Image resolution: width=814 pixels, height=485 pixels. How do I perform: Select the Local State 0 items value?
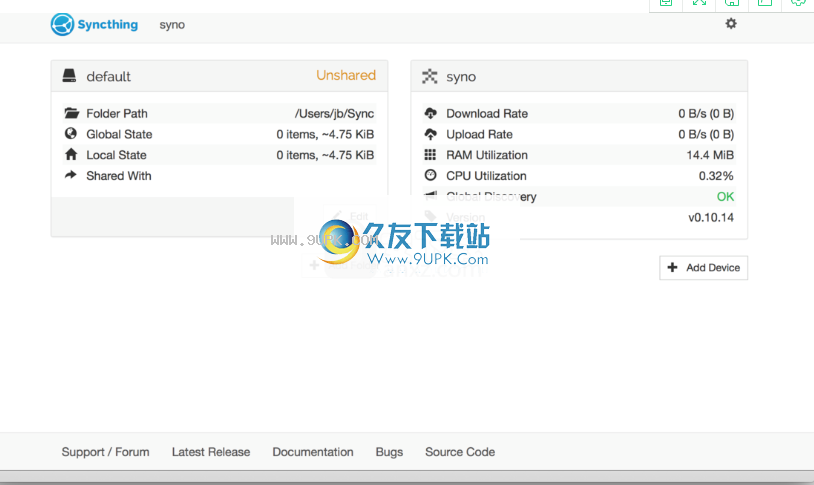325,155
